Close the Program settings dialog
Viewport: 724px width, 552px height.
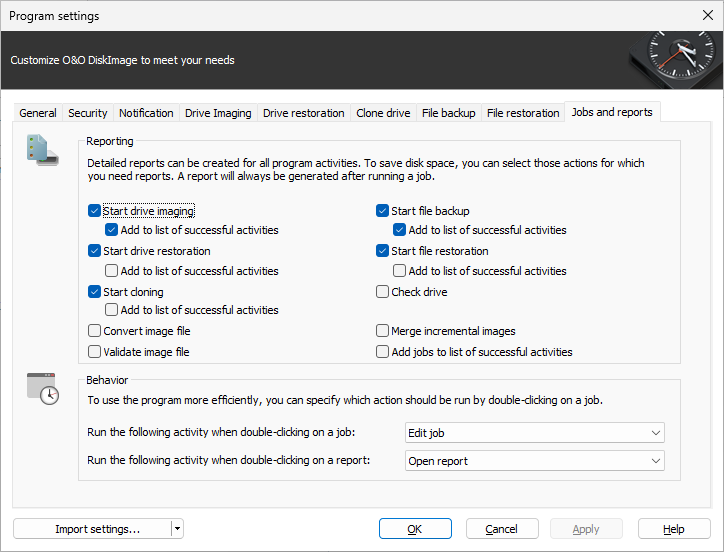[x=707, y=15]
